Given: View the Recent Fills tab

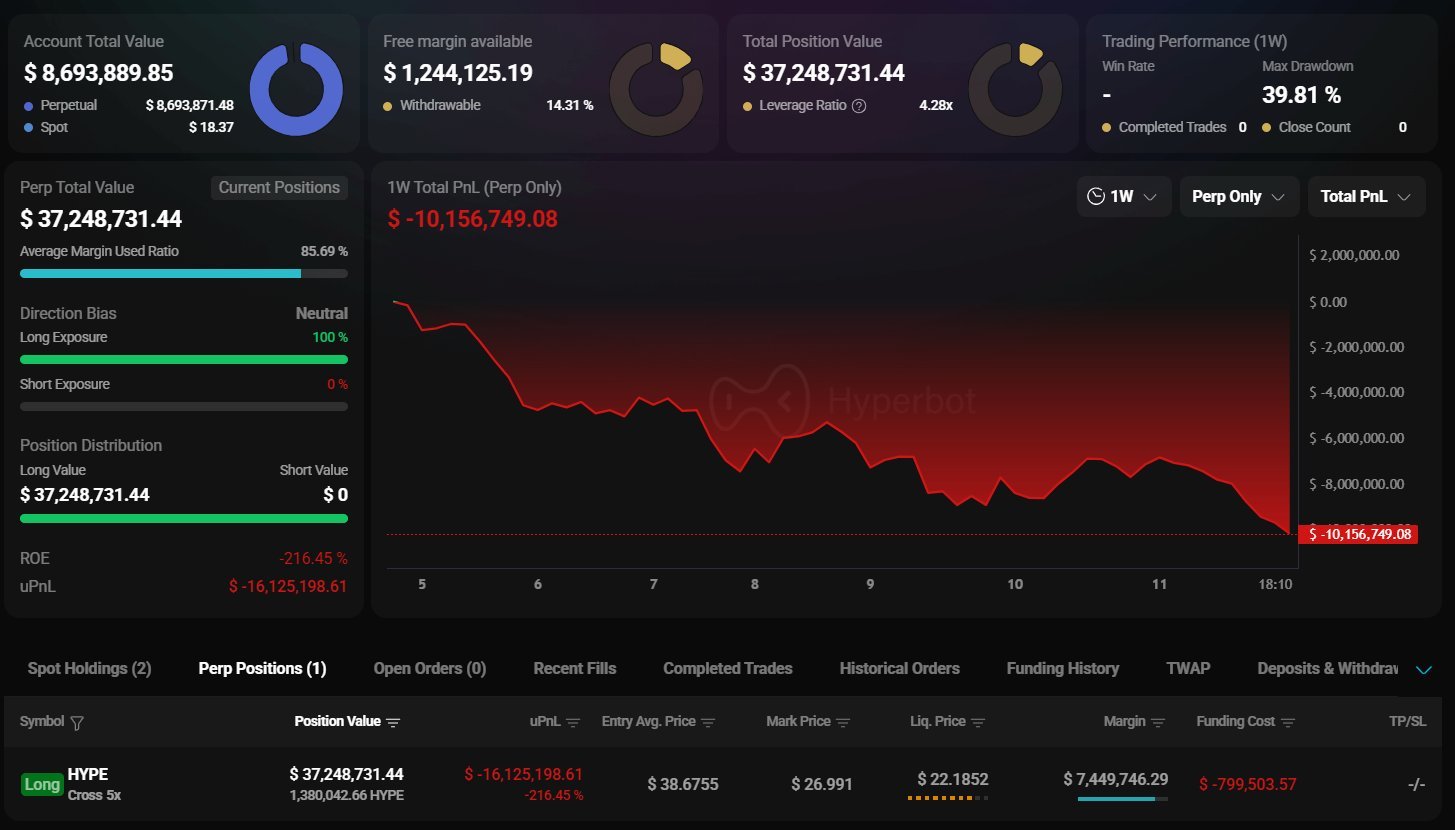Looking at the screenshot, I should coord(575,668).
